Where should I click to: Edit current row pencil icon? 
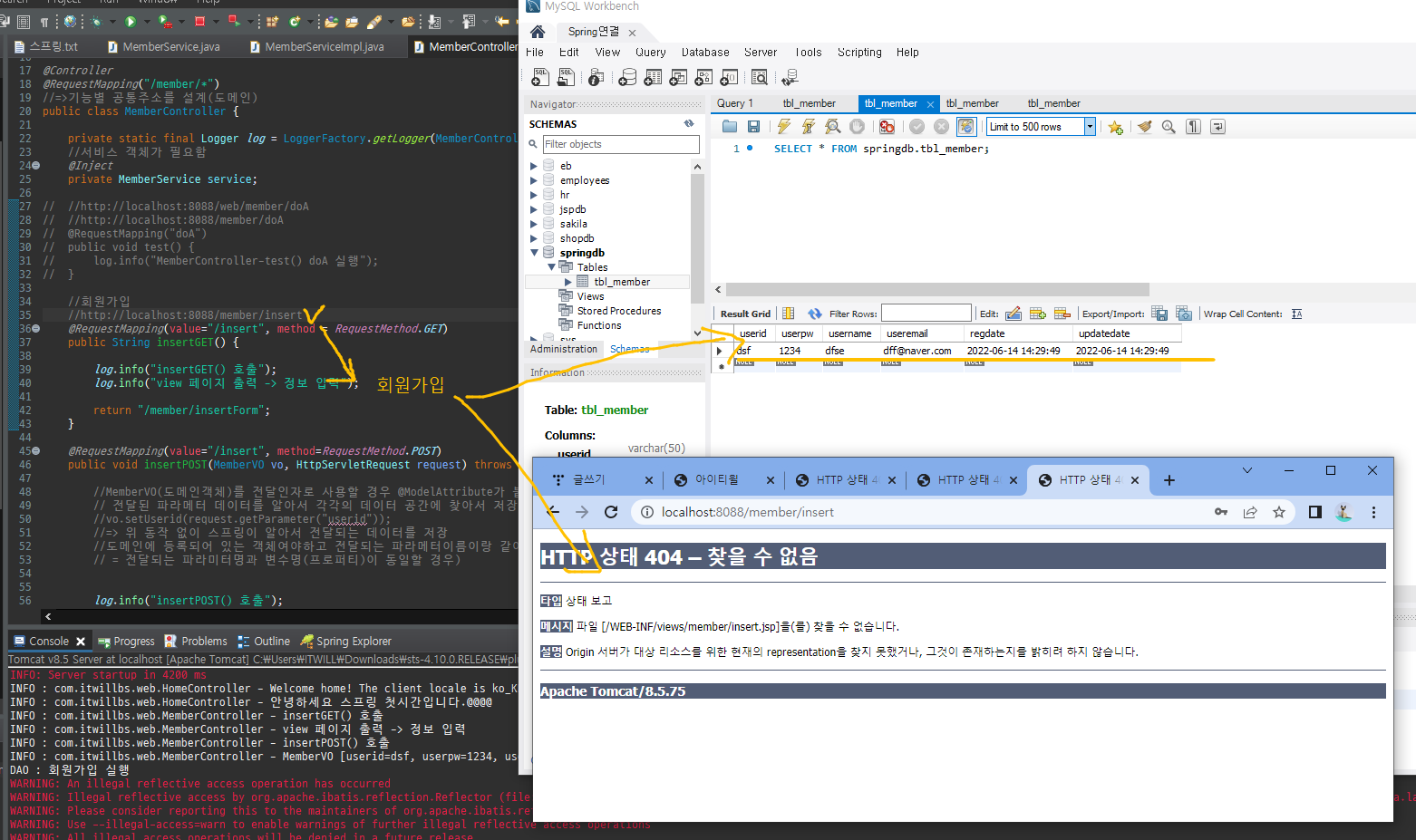(1014, 314)
